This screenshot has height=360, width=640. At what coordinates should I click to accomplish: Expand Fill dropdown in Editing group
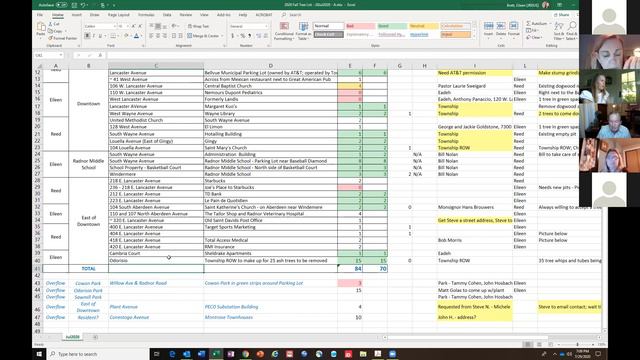pyautogui.click(x=538, y=31)
